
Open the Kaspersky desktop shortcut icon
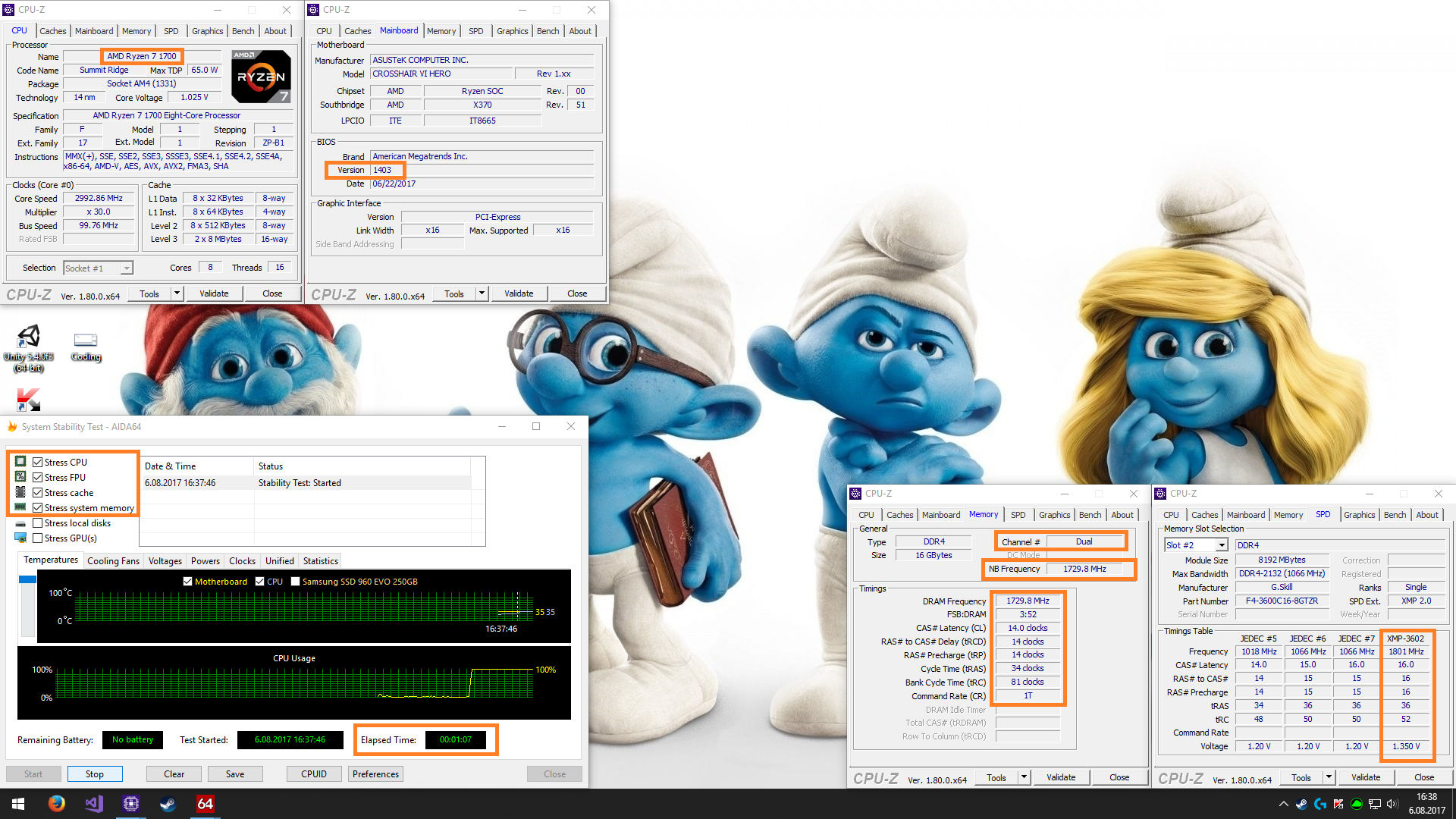[x=29, y=400]
